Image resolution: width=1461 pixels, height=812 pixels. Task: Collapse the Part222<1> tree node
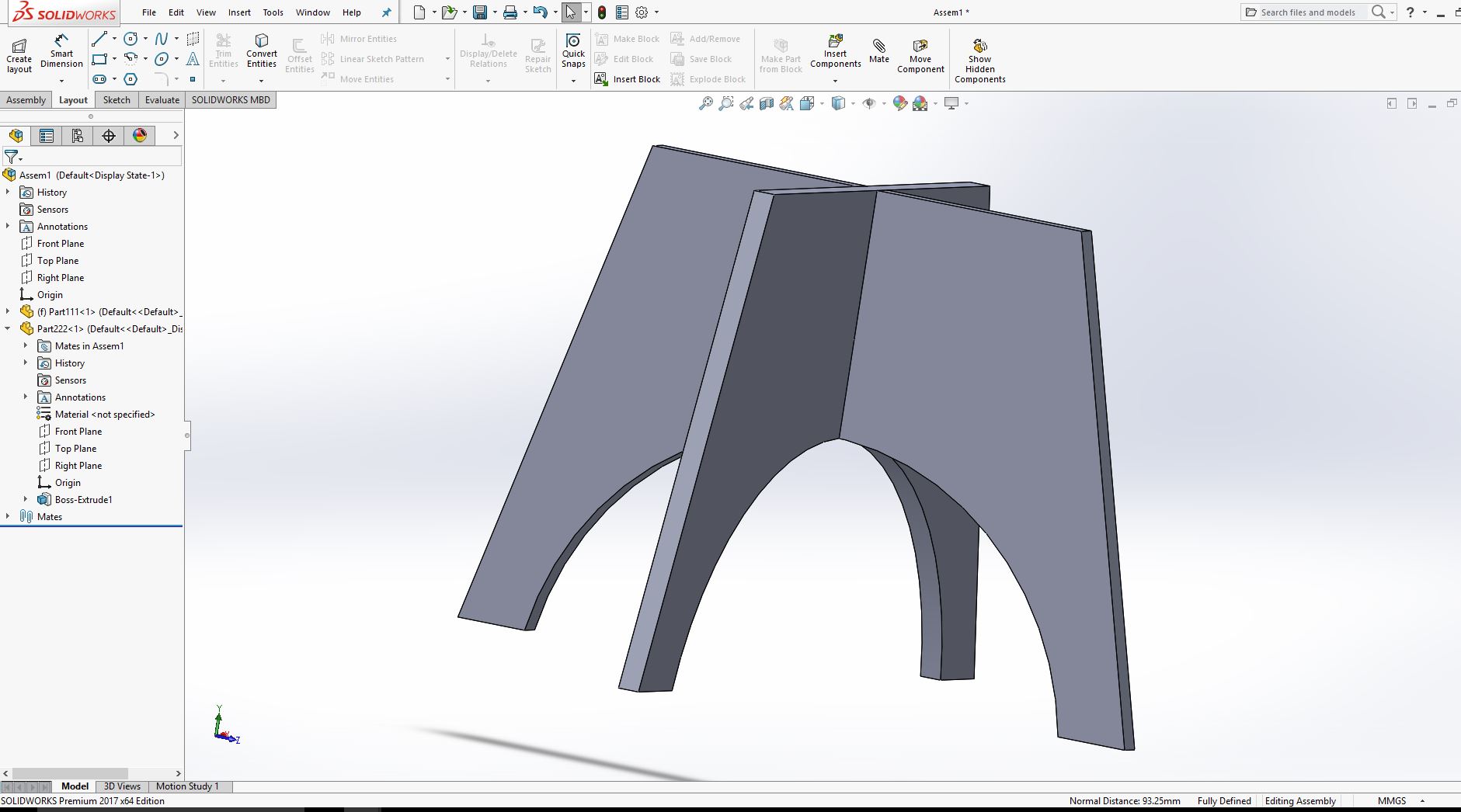click(8, 329)
